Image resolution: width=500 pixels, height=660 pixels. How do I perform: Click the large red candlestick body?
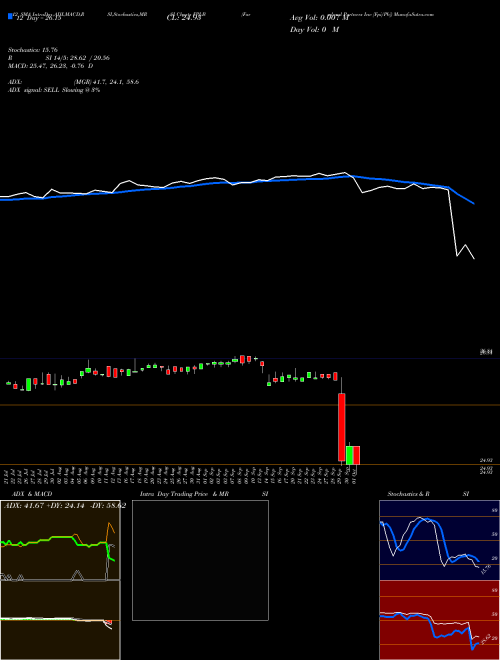(341, 427)
